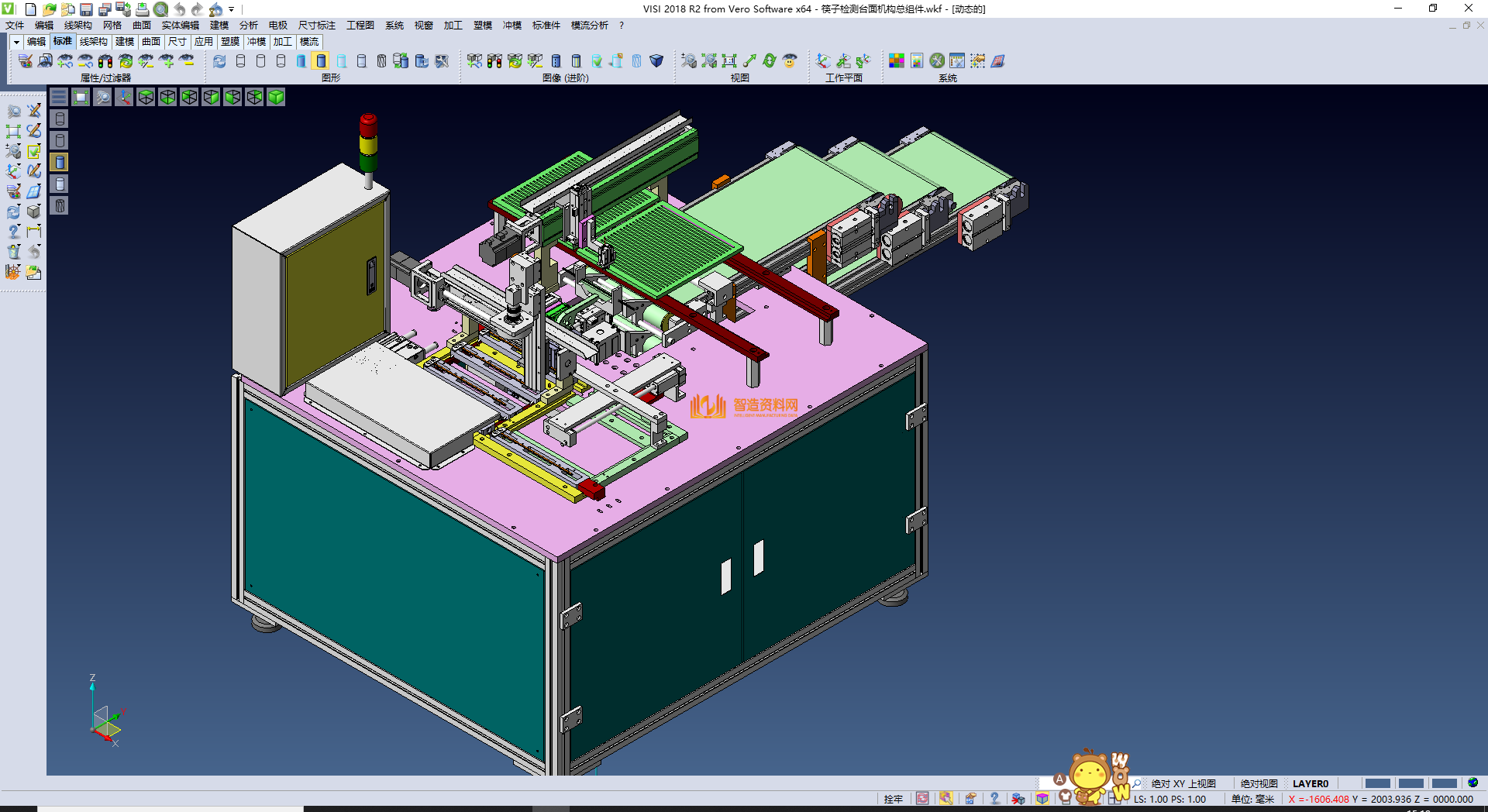This screenshot has width=1488, height=812.
Task: Click the 绝对视图 status button
Action: tap(1259, 783)
